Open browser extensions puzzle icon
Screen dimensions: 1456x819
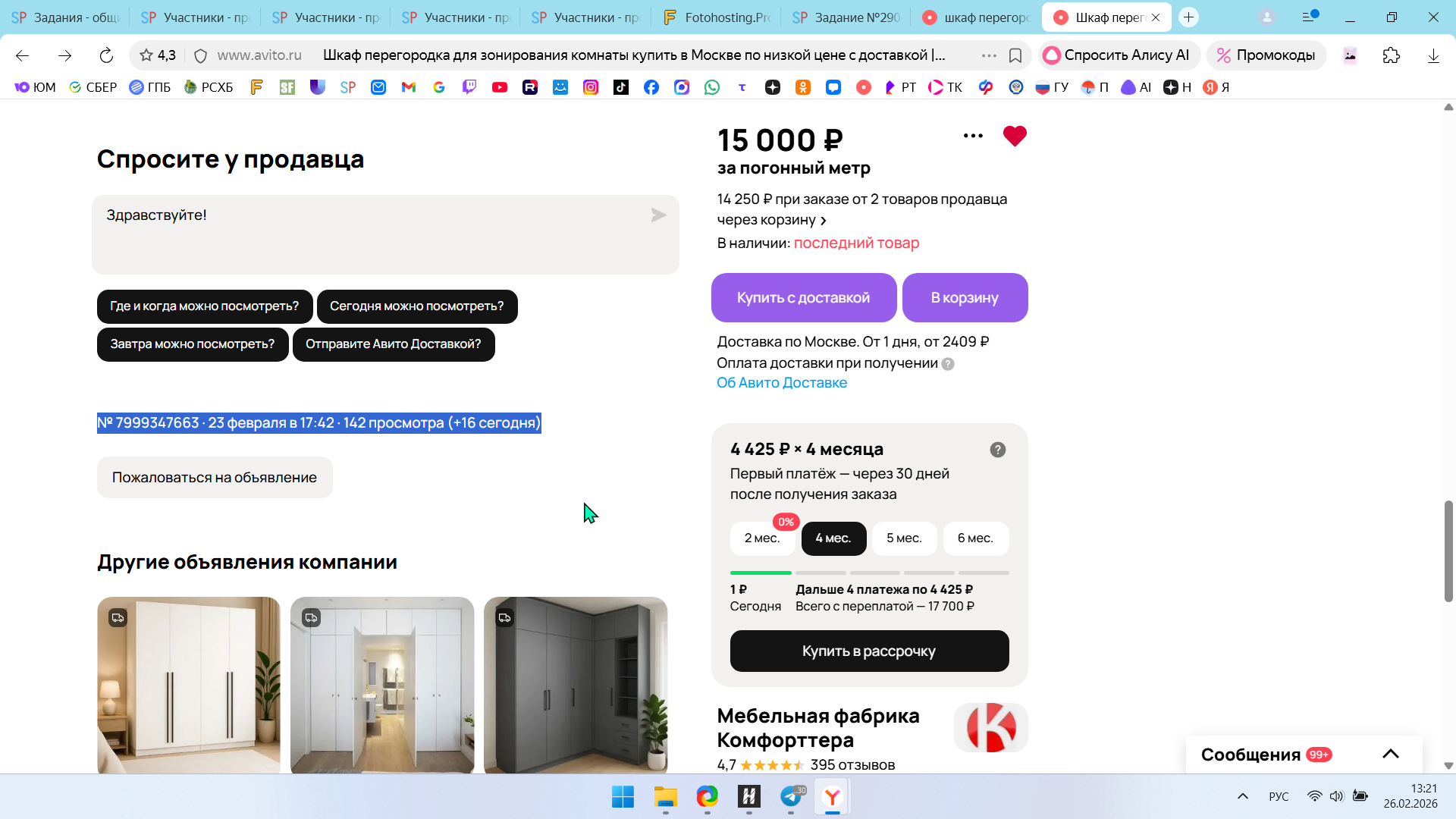(x=1391, y=55)
